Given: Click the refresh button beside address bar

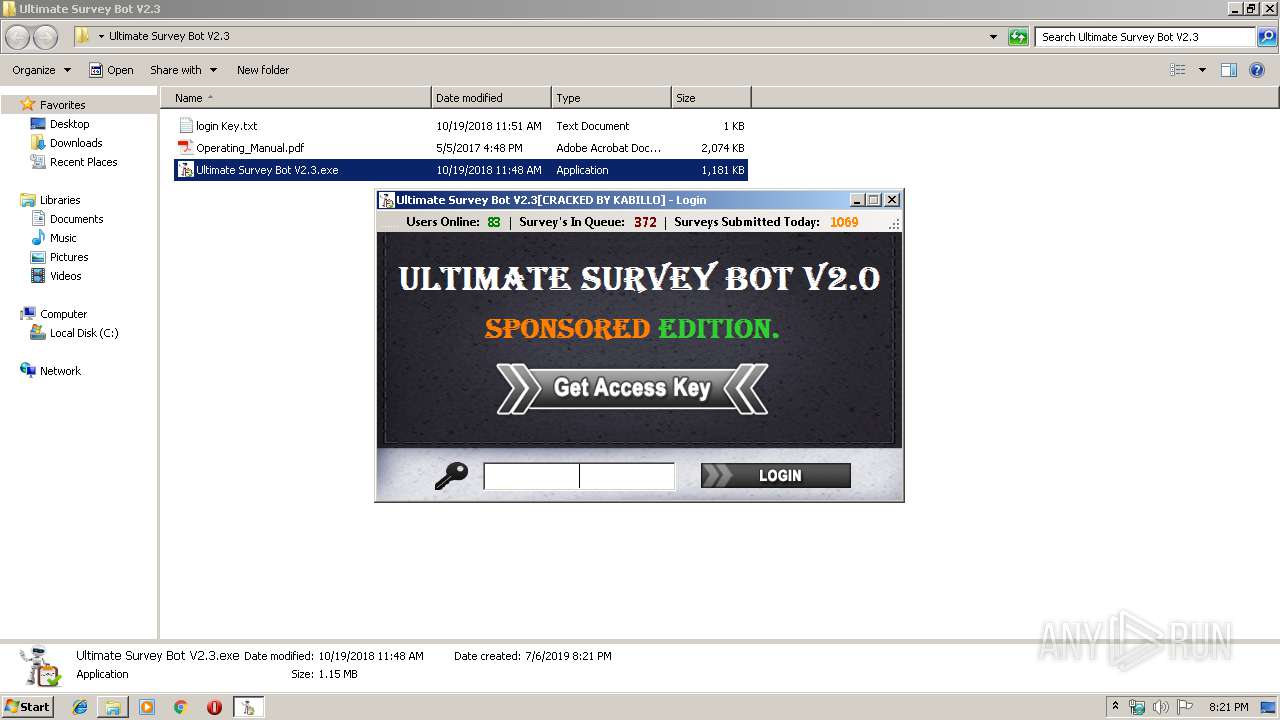Looking at the screenshot, I should (x=1018, y=37).
